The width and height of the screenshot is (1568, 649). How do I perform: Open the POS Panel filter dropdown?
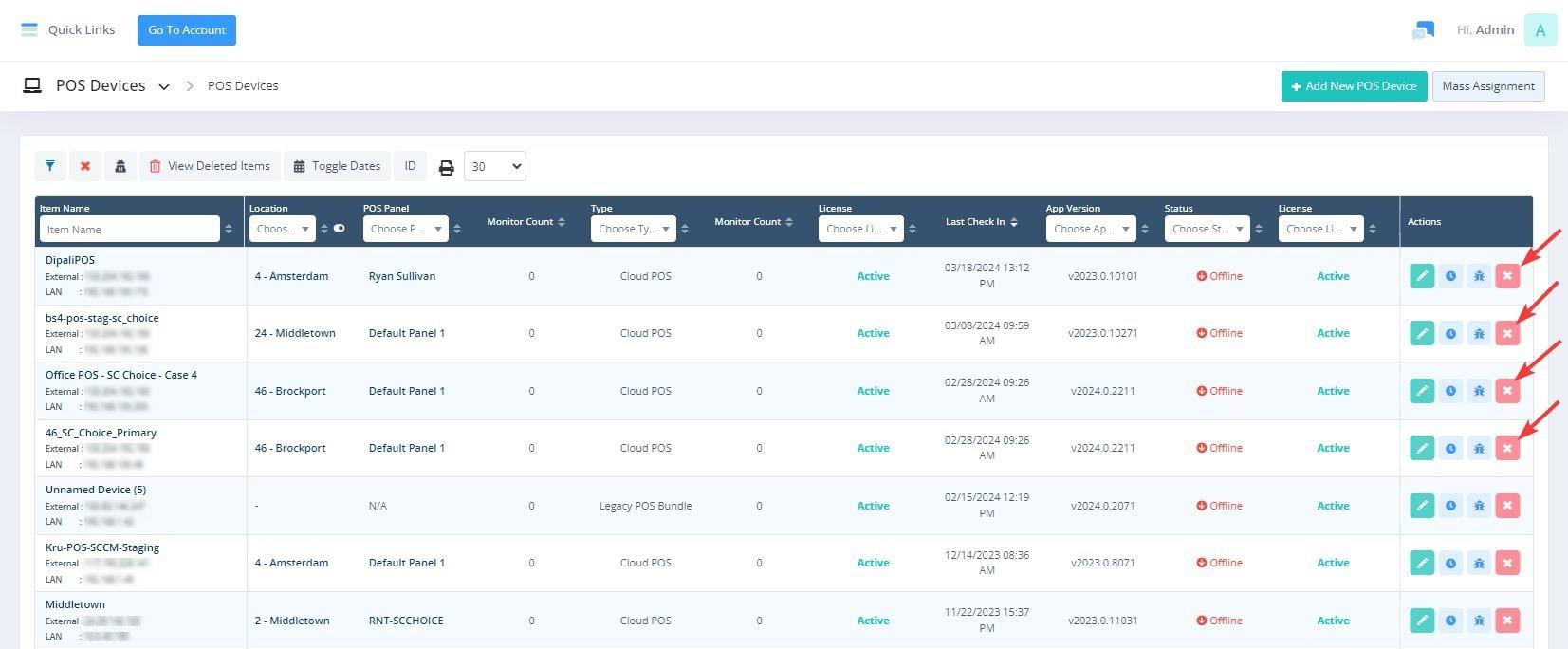coord(405,229)
